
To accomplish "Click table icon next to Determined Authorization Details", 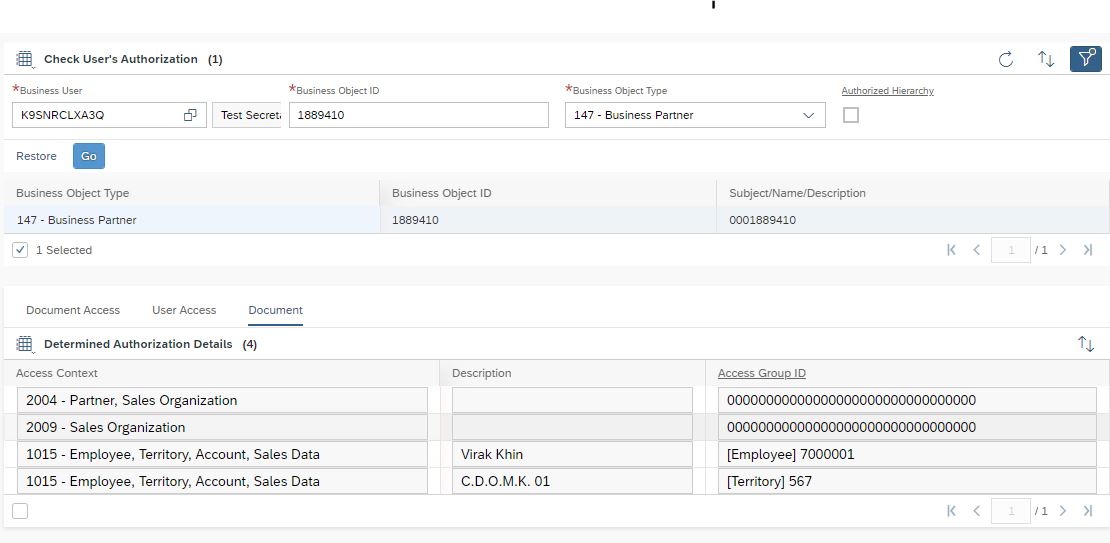I will coord(25,344).
